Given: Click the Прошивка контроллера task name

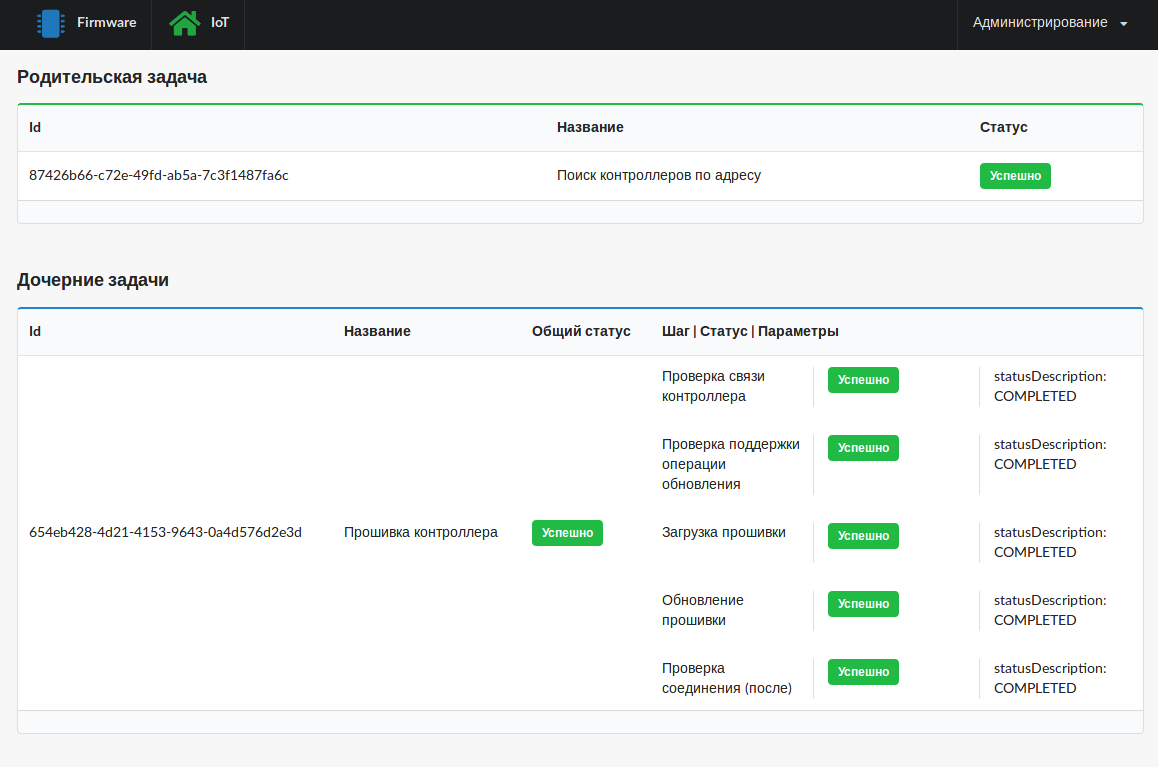Looking at the screenshot, I should [421, 532].
